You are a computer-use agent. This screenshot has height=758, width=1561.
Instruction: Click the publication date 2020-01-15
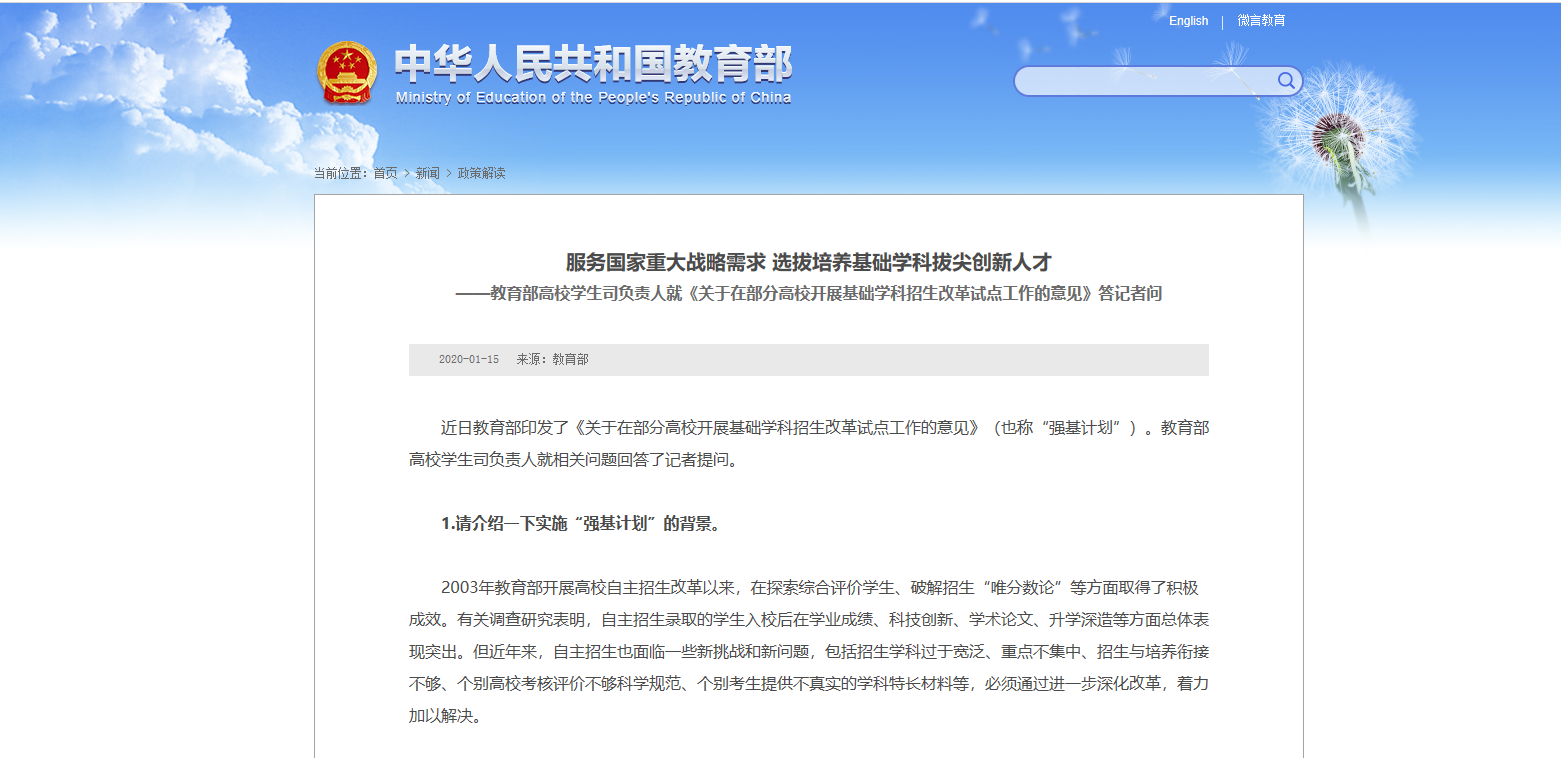469,360
